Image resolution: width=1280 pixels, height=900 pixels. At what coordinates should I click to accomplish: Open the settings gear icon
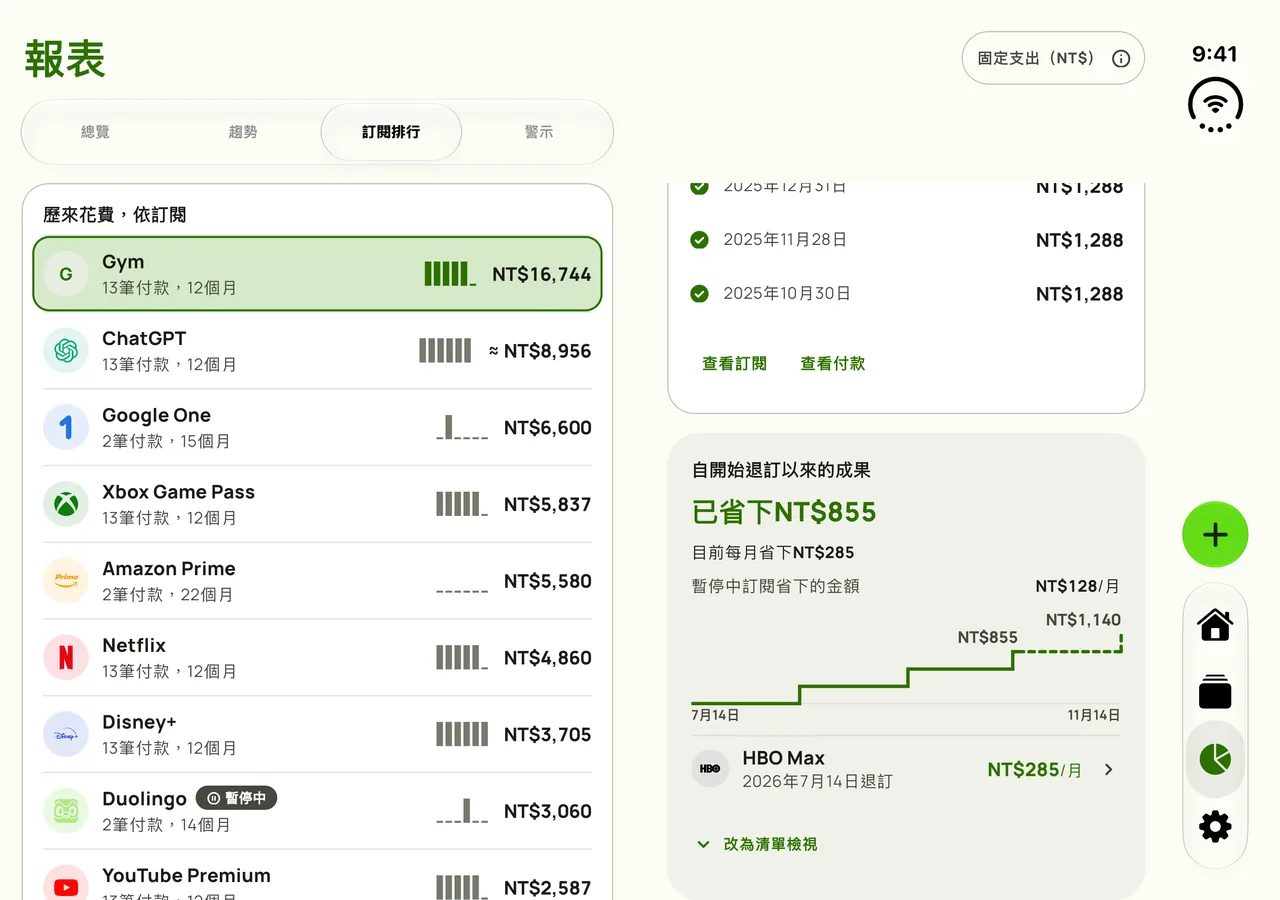(1215, 827)
